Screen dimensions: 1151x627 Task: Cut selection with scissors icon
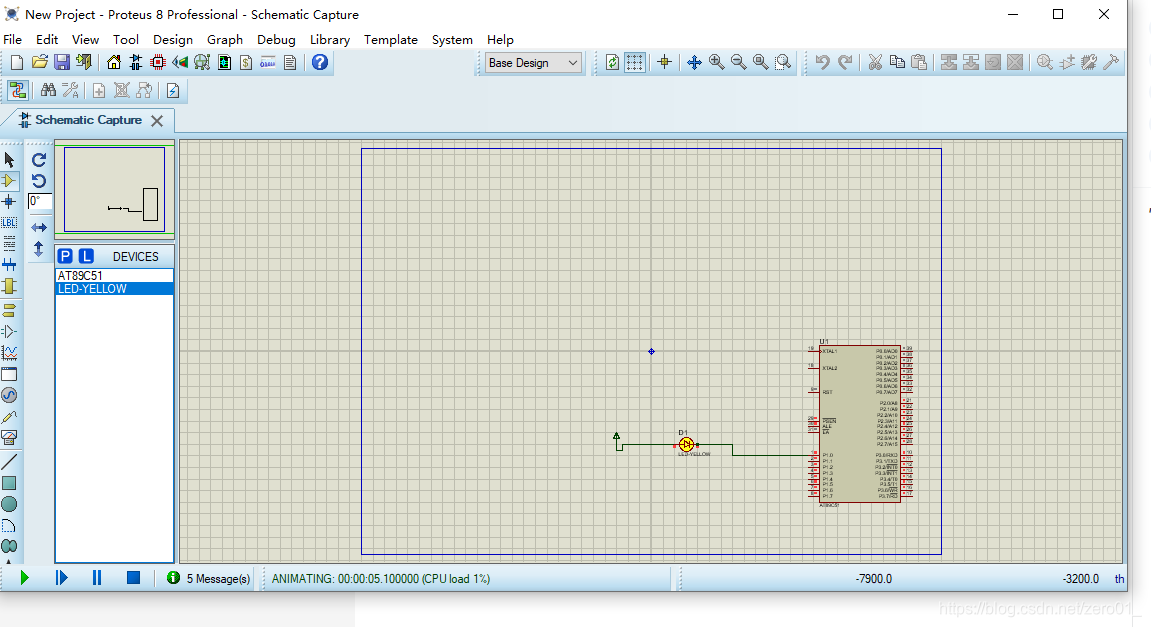pyautogui.click(x=875, y=62)
